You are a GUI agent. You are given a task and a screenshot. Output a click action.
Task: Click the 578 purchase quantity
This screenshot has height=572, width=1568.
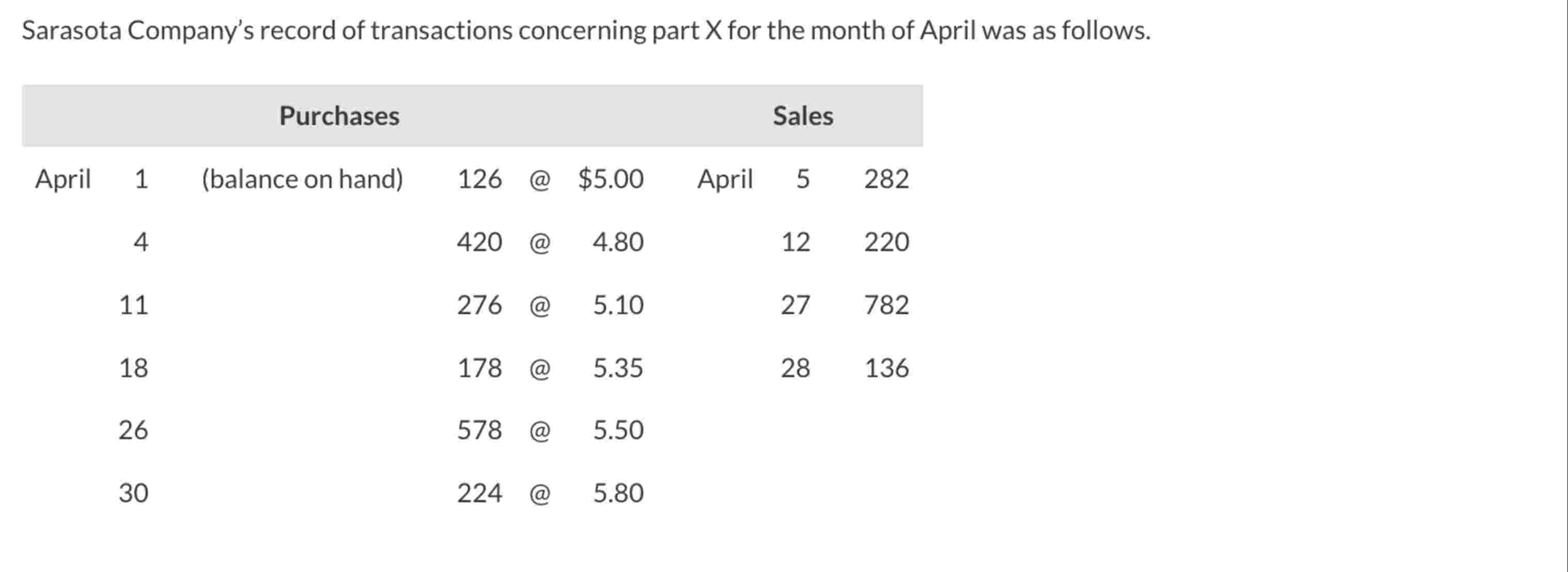(x=479, y=430)
